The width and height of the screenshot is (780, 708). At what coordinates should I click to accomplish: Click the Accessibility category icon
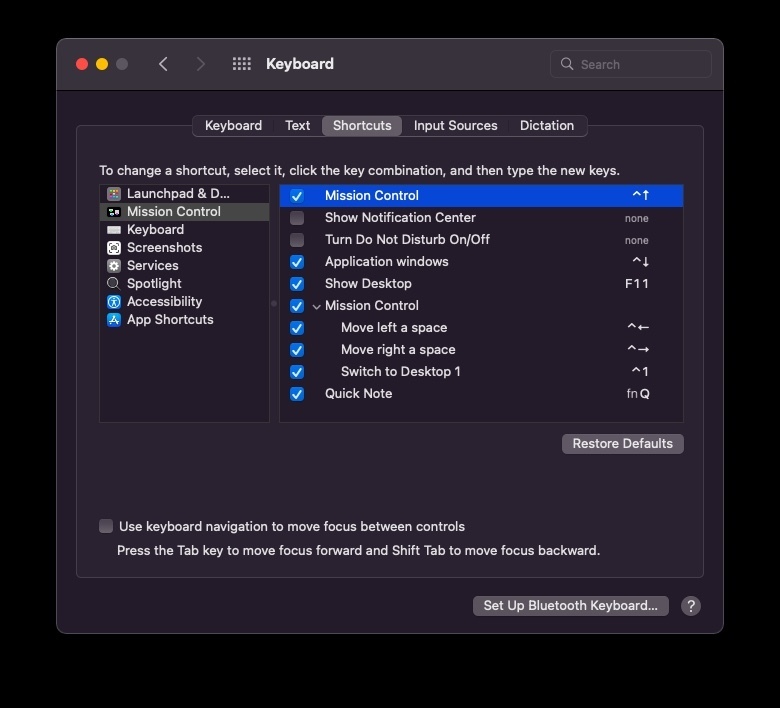tap(114, 302)
